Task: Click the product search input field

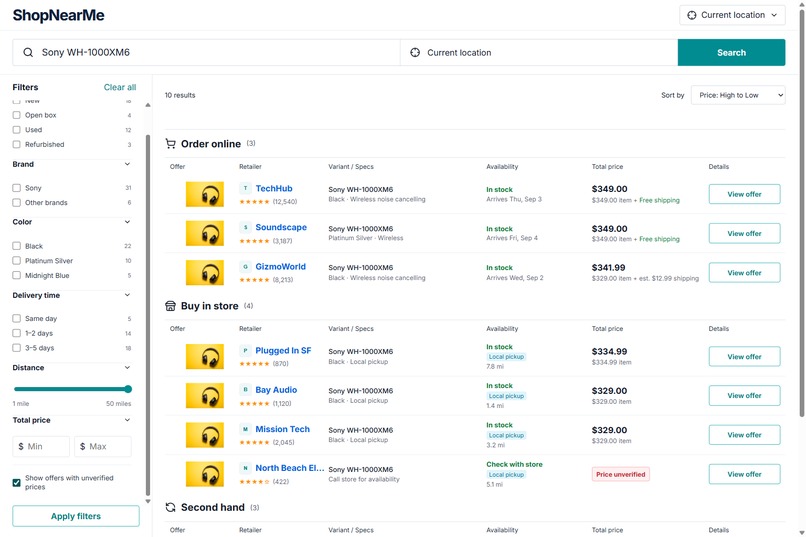Action: click(206, 52)
